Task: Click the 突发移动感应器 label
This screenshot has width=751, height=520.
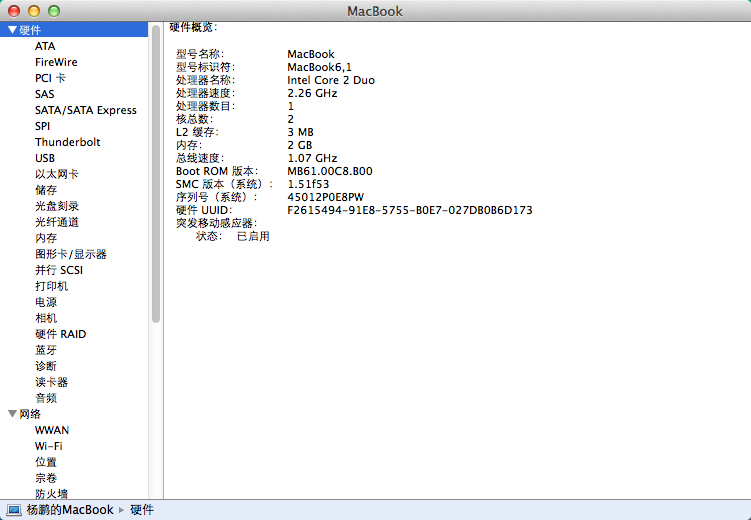Action: [x=216, y=223]
